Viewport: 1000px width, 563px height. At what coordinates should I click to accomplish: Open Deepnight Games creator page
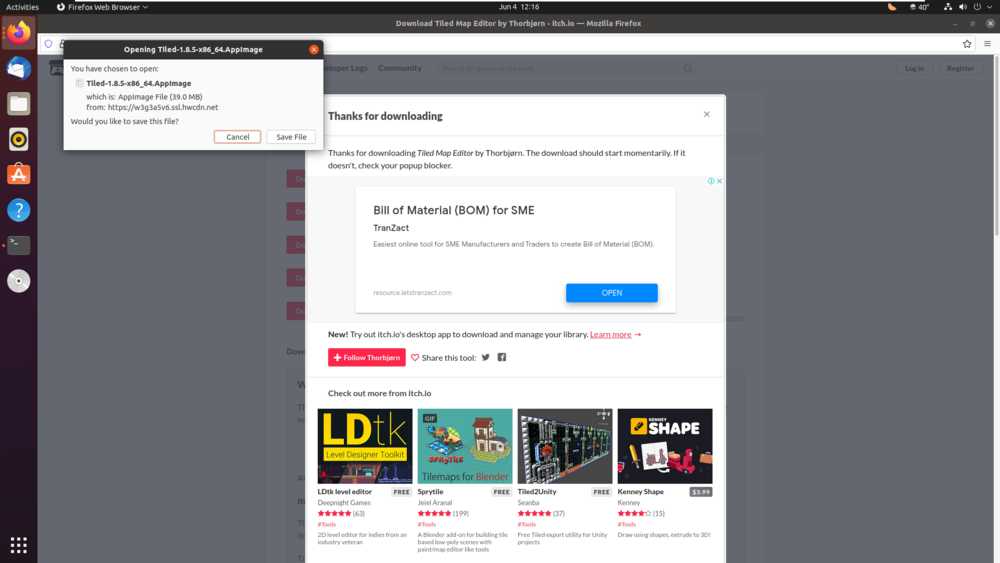coord(344,502)
